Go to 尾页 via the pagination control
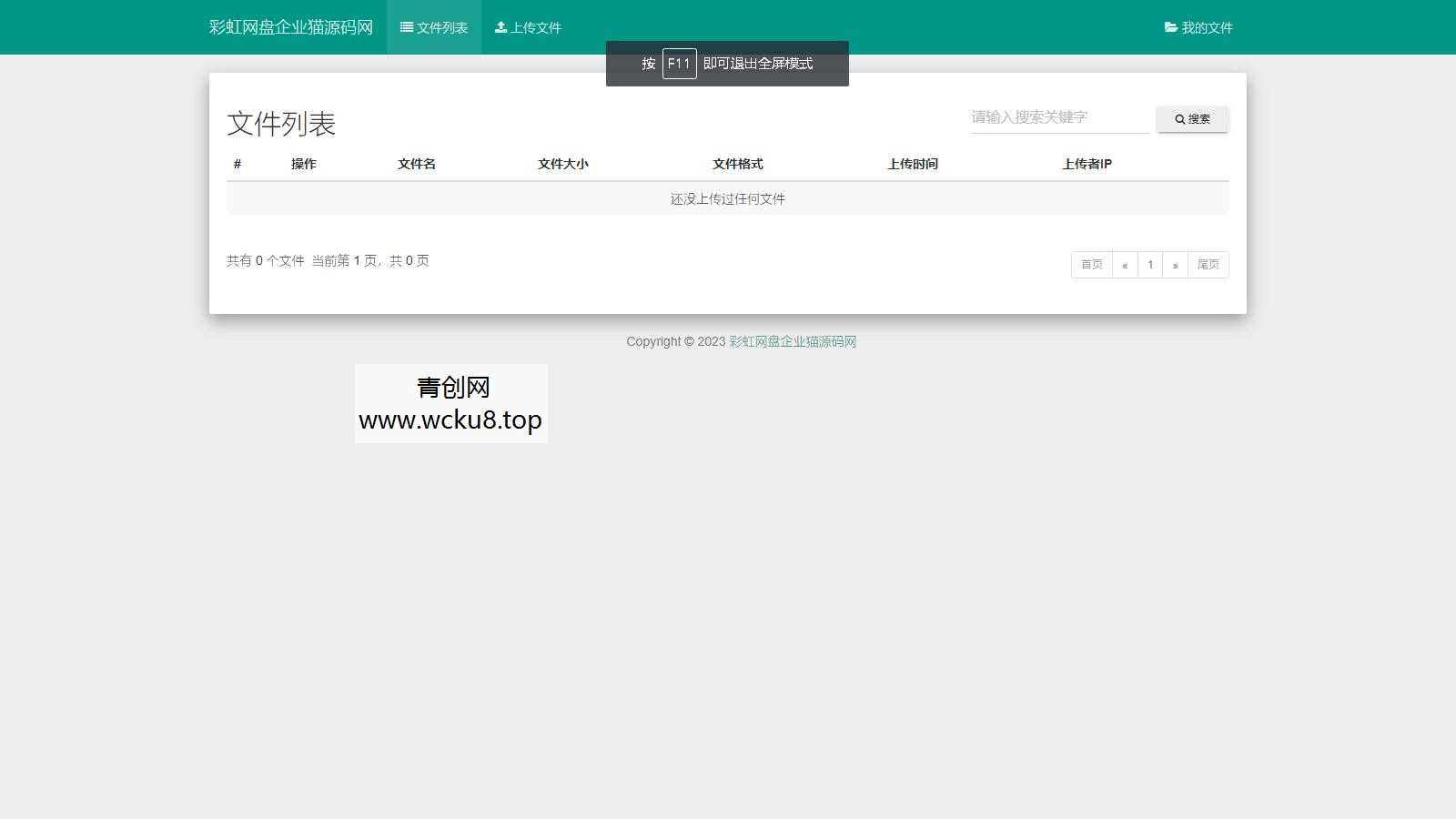This screenshot has width=1456, height=819. 1208,264
